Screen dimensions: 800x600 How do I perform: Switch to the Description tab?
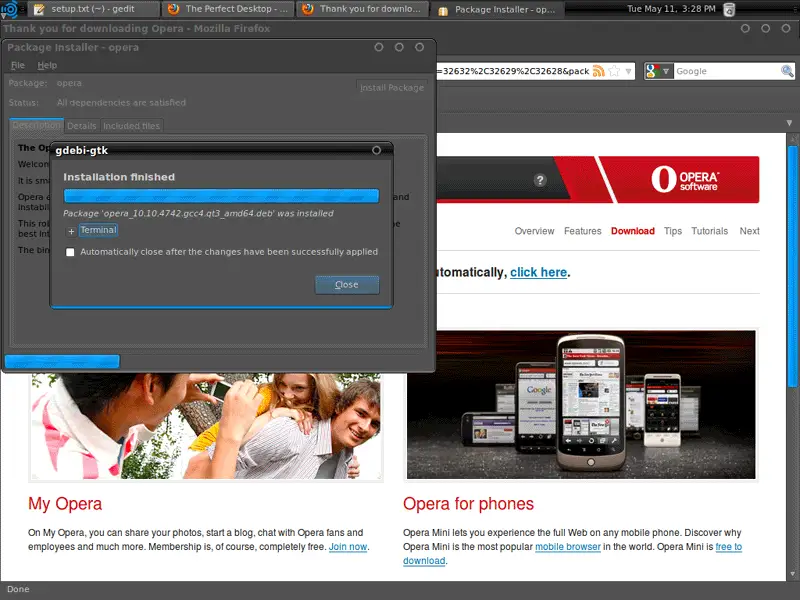tap(37, 125)
